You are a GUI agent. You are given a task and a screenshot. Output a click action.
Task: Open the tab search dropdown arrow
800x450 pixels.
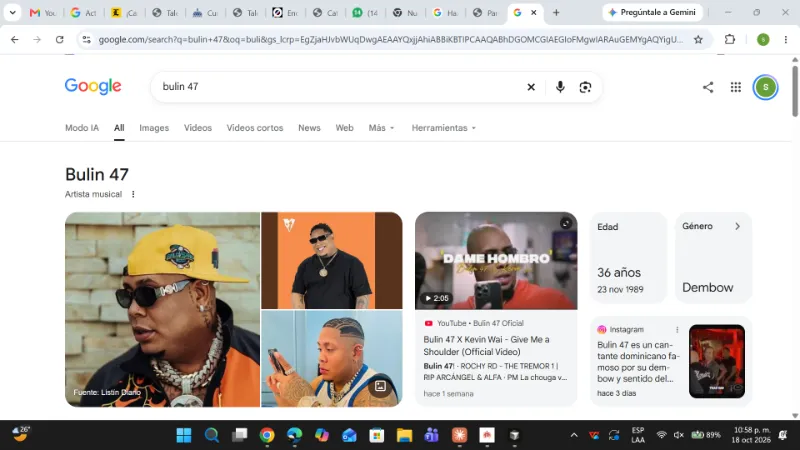pos(12,12)
